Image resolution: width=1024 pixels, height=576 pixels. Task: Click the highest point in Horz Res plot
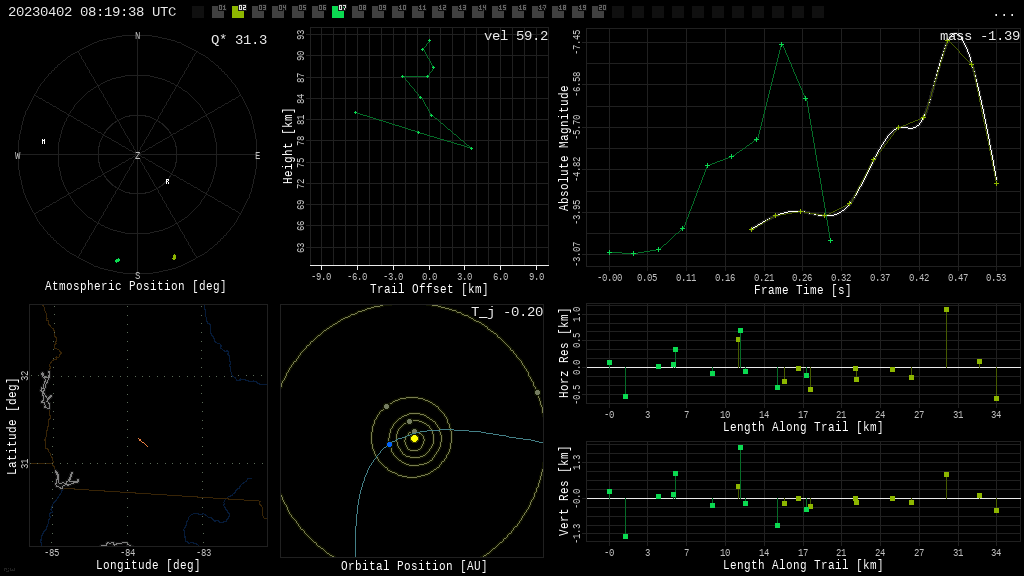point(946,310)
